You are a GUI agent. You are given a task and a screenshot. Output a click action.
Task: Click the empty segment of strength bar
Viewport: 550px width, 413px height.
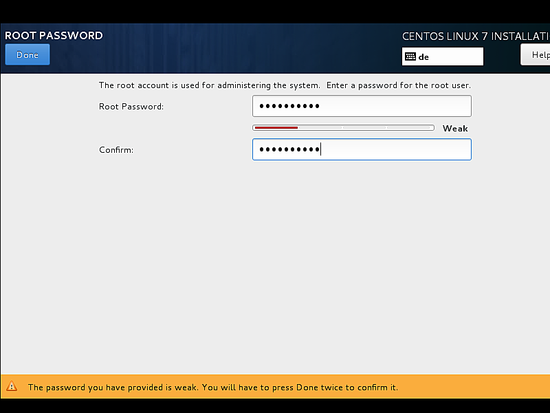click(x=365, y=128)
